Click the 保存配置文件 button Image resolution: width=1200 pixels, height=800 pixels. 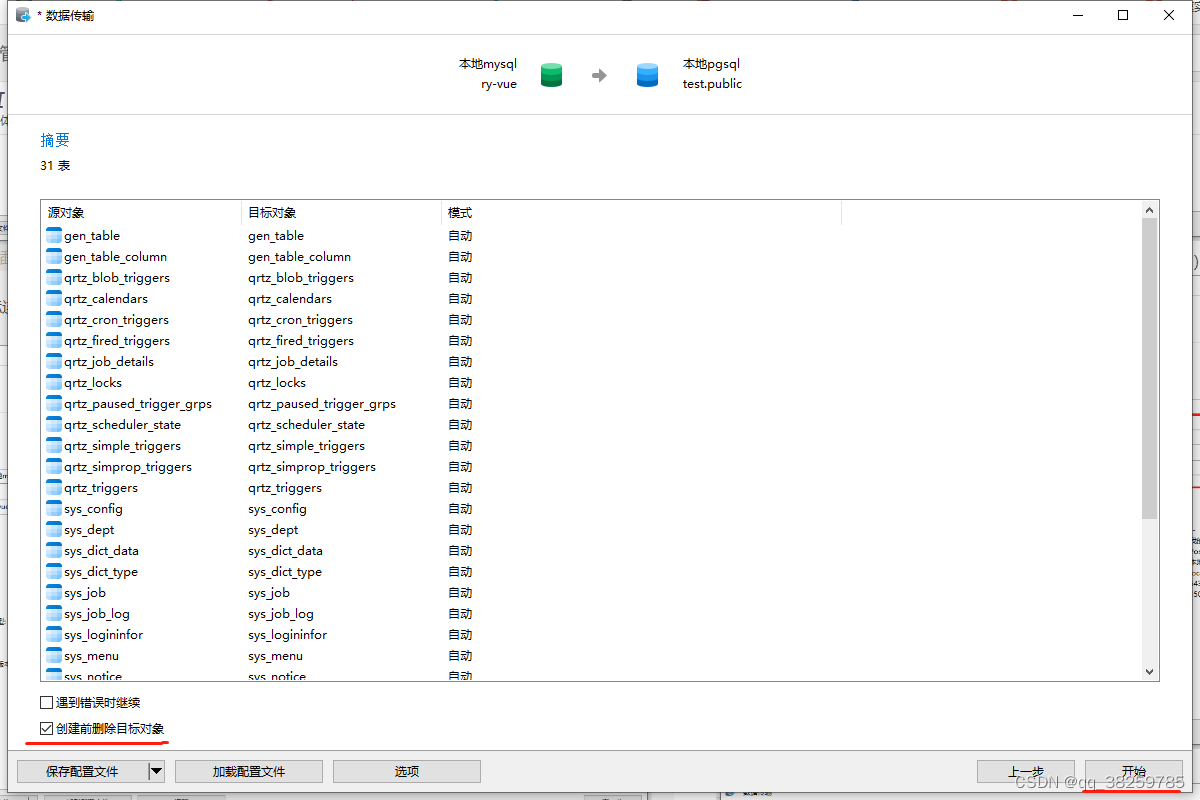coord(82,771)
